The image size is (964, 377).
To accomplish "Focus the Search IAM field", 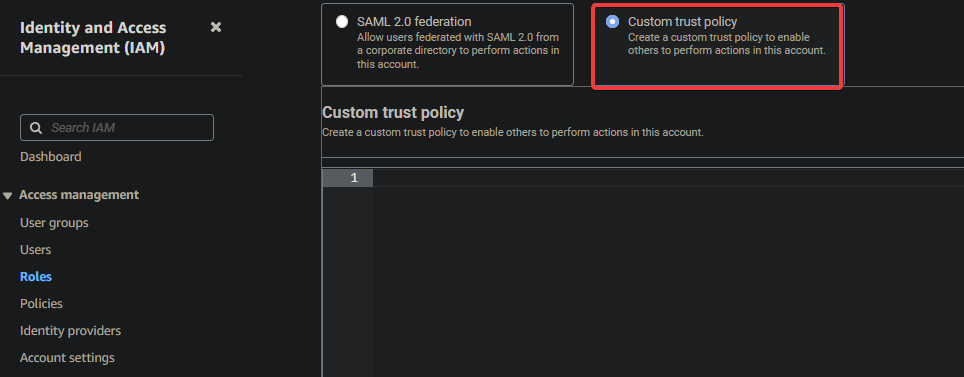I will 117,127.
